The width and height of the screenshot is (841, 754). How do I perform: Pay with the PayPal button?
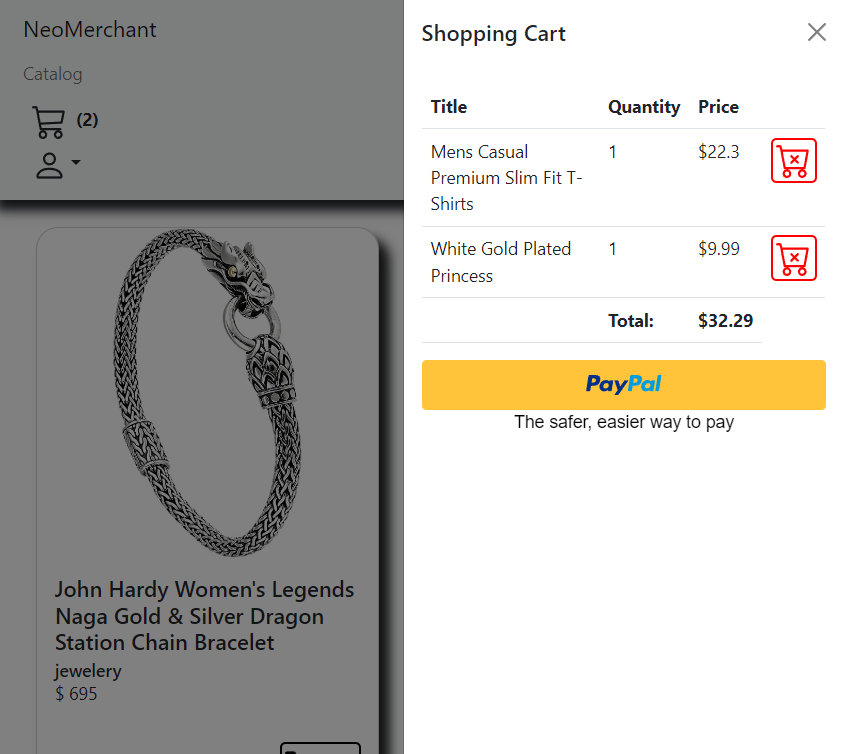(623, 385)
